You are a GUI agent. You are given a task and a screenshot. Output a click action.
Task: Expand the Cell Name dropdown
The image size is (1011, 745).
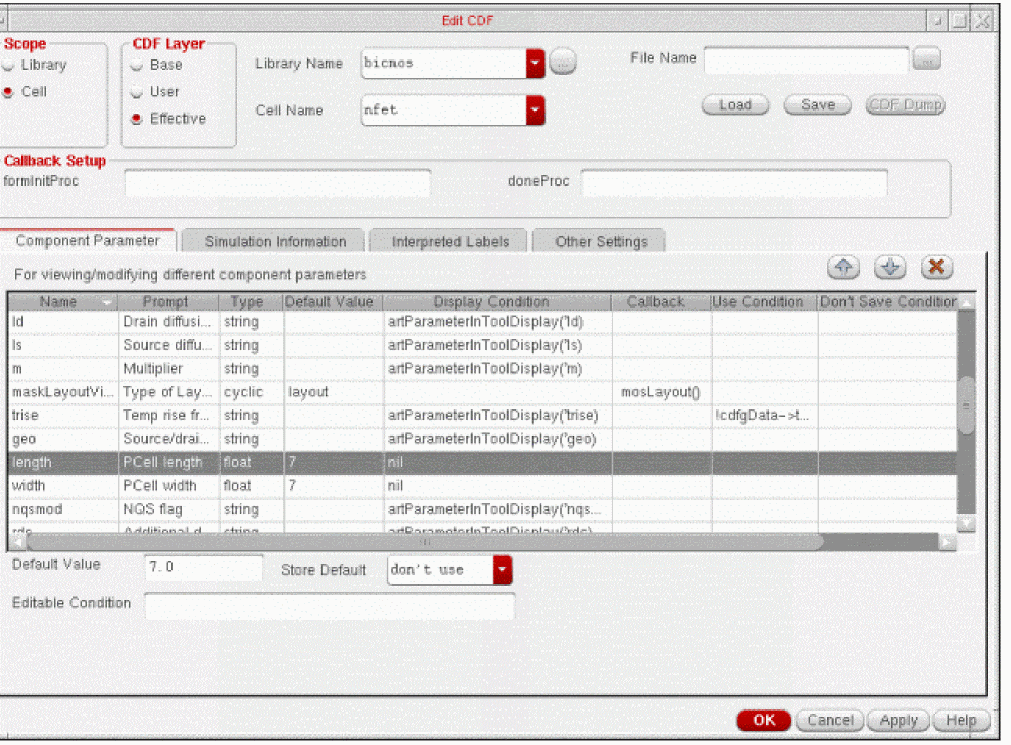pyautogui.click(x=535, y=110)
